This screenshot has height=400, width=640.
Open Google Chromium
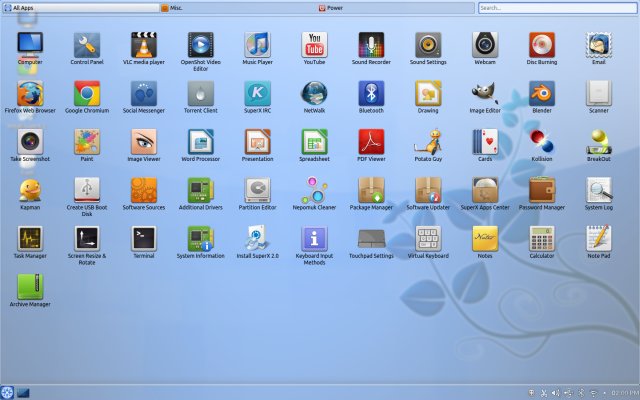pyautogui.click(x=87, y=93)
